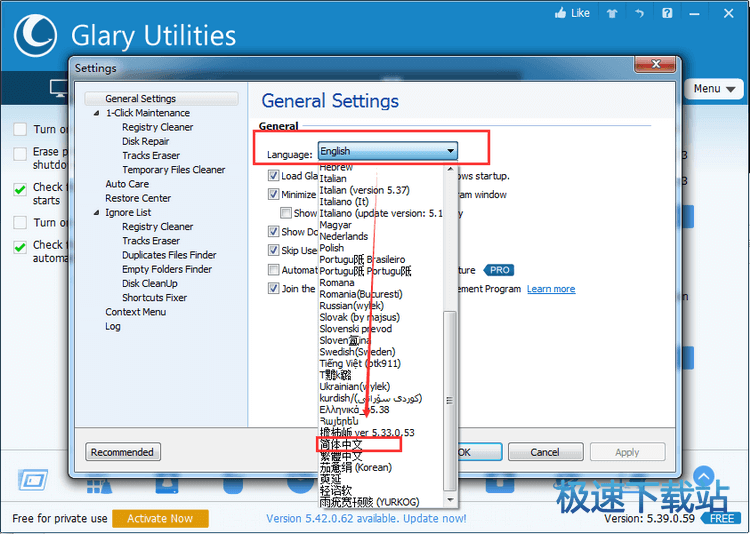Select Auto Care in settings tree
The height and width of the screenshot is (534, 750).
127,184
